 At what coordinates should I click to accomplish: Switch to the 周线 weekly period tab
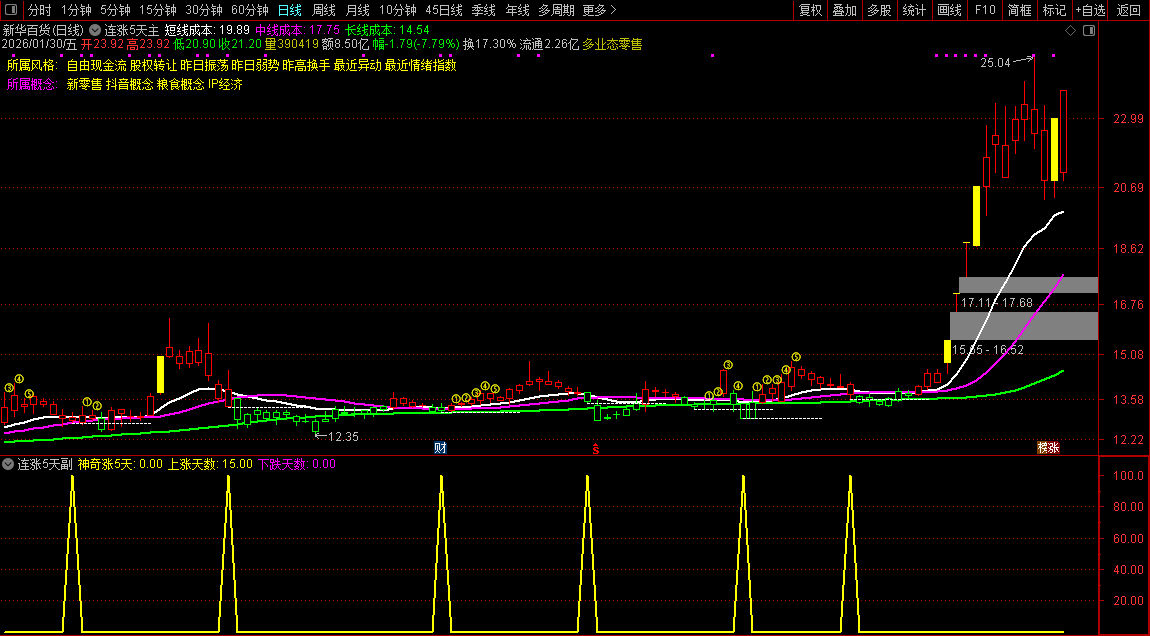tap(324, 10)
